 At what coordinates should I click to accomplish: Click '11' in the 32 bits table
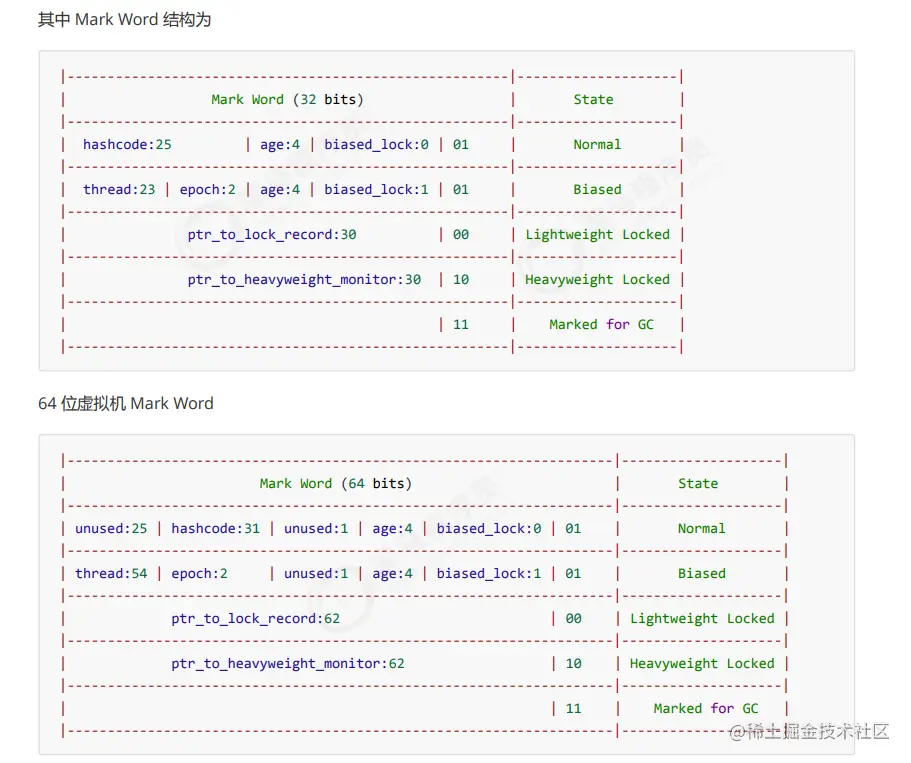coord(461,324)
